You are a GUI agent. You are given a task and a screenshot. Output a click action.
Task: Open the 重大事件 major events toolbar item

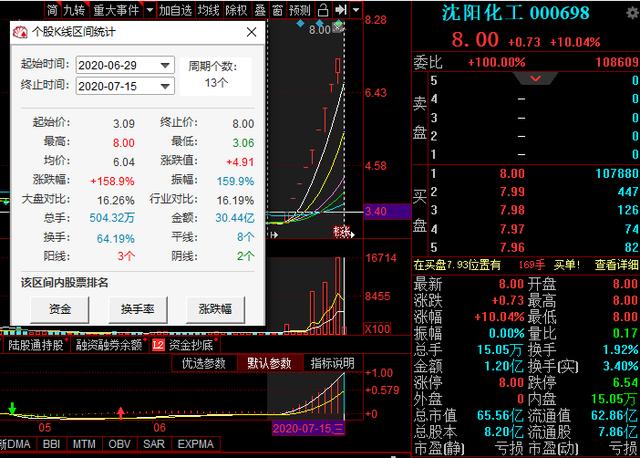(116, 10)
